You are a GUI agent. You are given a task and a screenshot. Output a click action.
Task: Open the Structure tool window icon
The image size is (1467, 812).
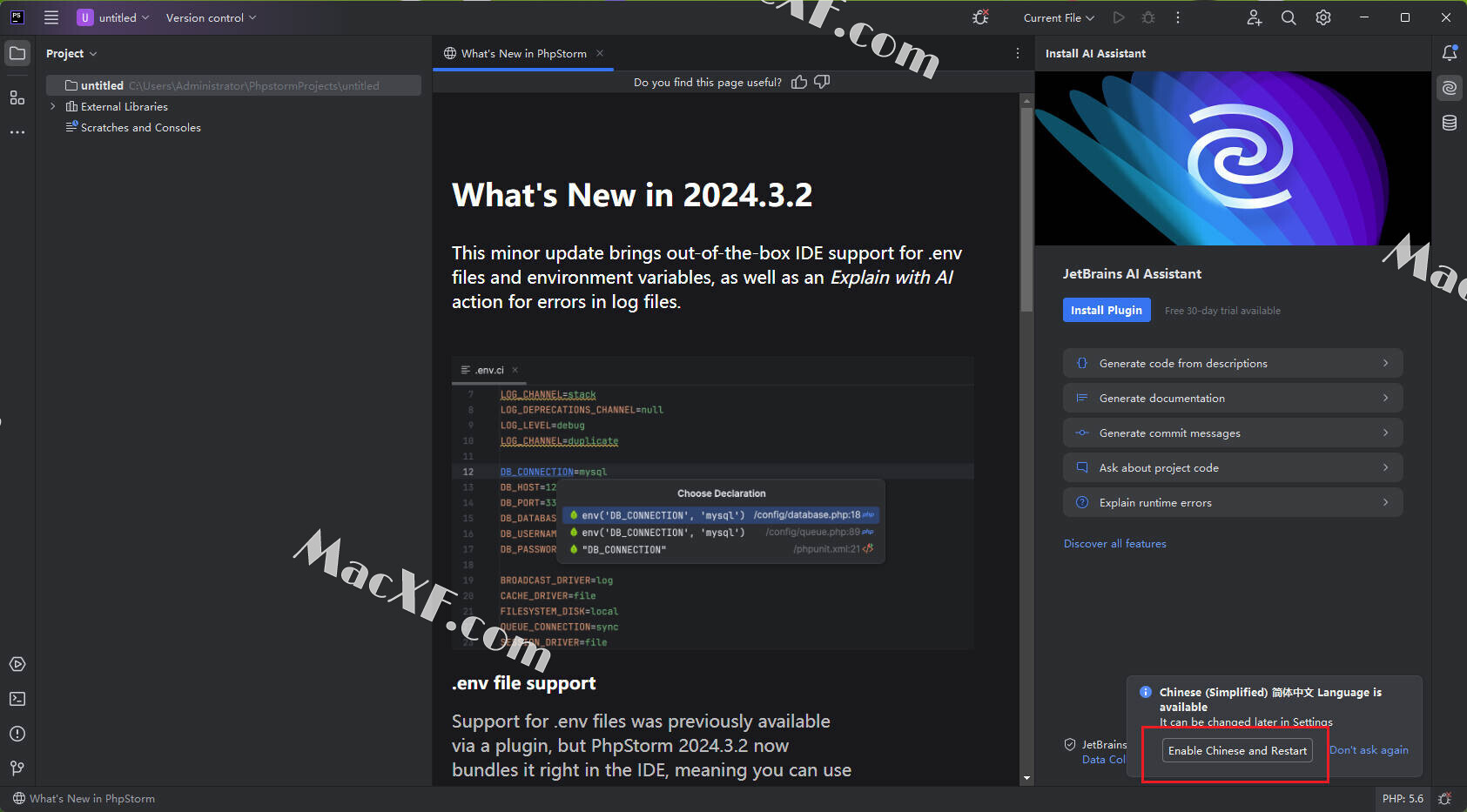click(x=17, y=97)
